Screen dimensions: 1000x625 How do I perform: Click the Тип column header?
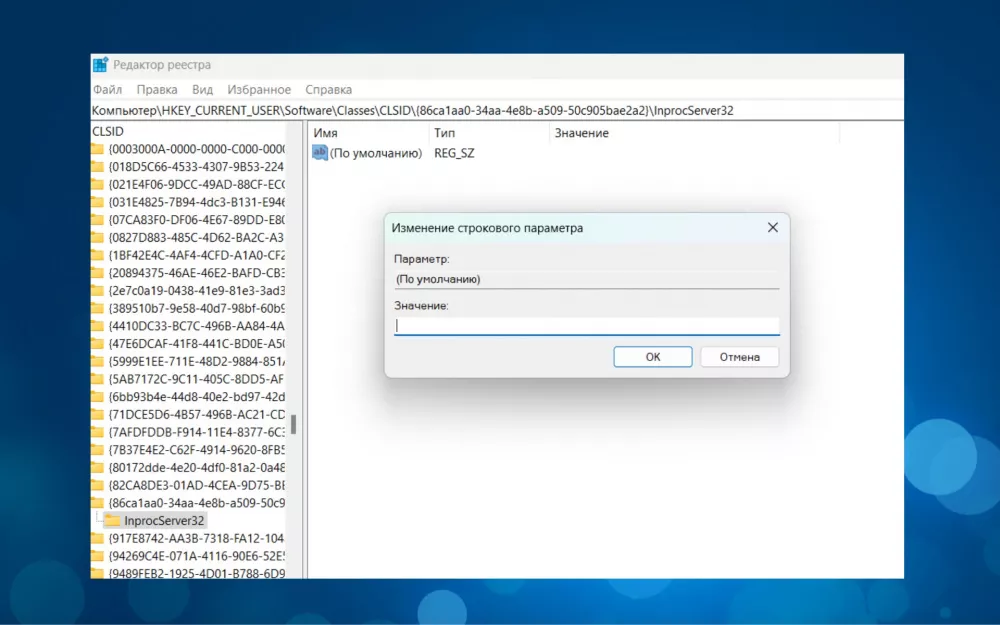tap(444, 133)
